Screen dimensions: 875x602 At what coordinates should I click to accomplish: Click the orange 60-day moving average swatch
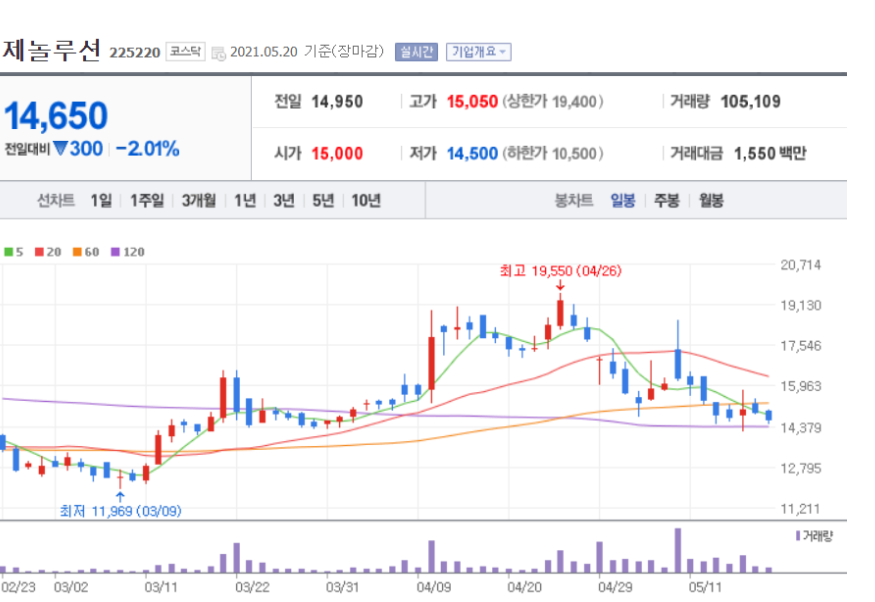pyautogui.click(x=77, y=252)
